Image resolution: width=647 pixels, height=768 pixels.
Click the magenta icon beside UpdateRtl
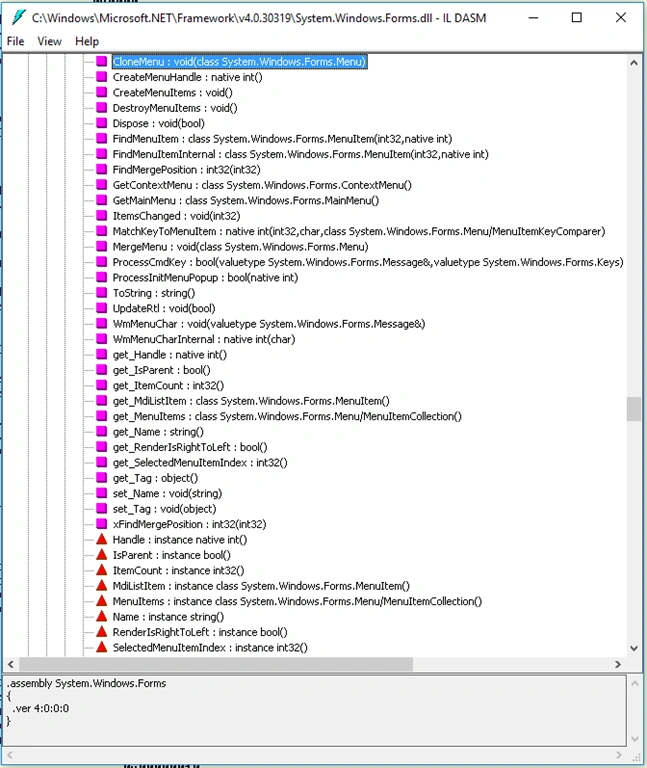101,309
